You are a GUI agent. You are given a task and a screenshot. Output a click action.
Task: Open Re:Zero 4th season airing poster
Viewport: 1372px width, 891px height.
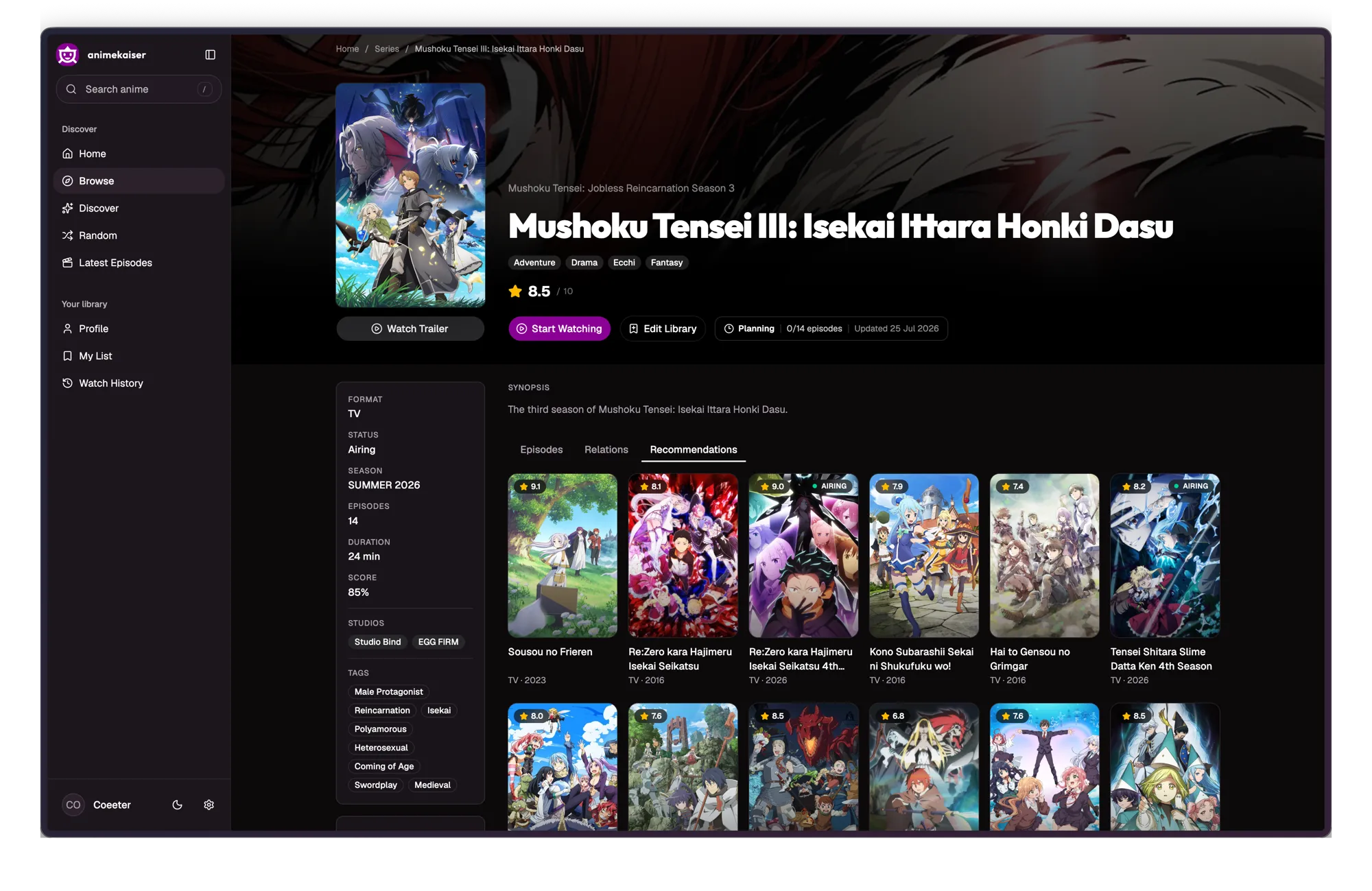pyautogui.click(x=803, y=556)
